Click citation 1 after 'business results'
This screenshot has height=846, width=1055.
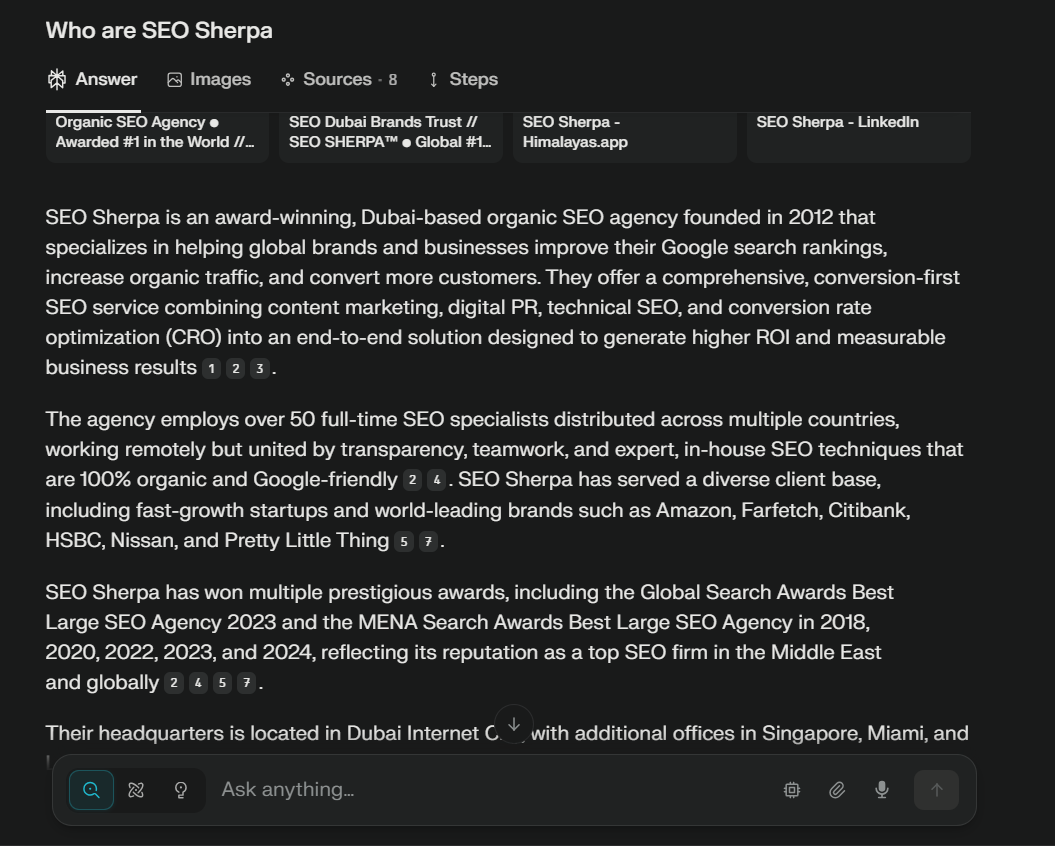(x=211, y=368)
